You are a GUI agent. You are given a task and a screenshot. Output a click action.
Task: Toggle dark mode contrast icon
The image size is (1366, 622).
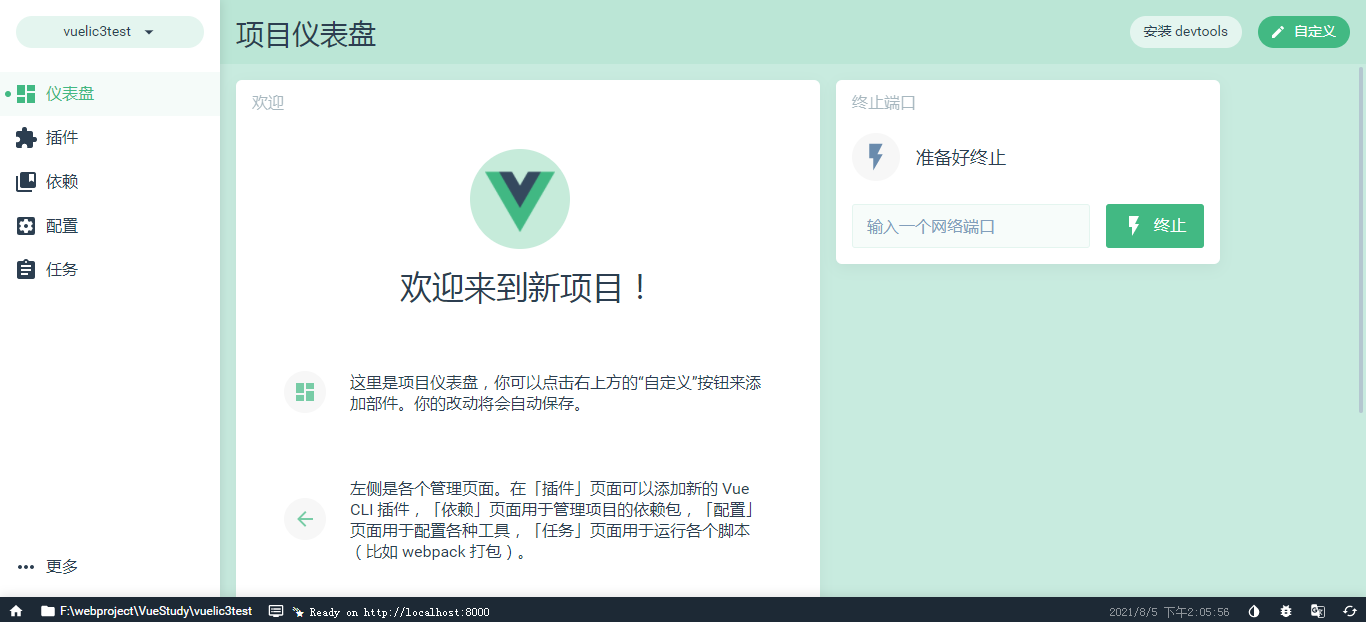[x=1254, y=611]
